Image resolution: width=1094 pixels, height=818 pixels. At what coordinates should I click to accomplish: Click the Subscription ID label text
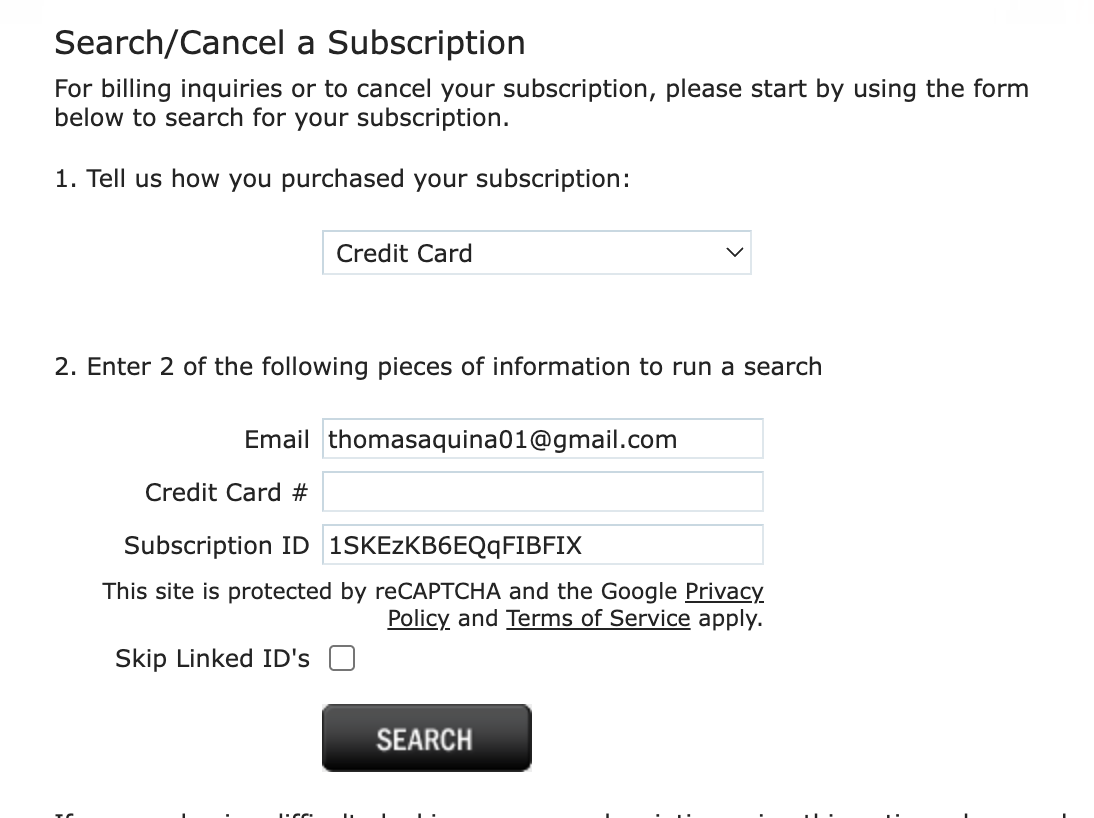point(216,545)
